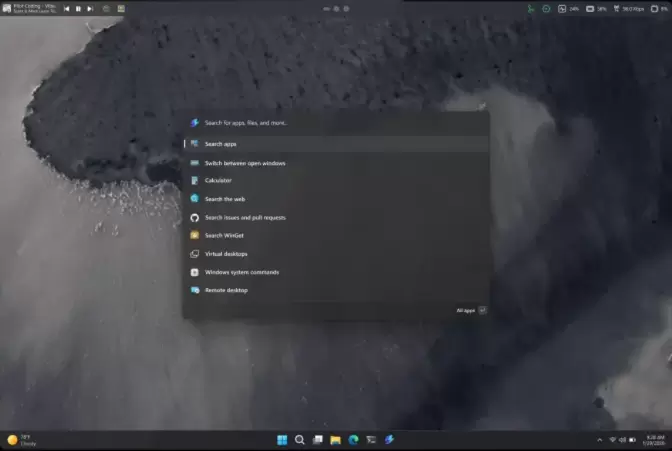Go to previous track in top bar

point(67,9)
